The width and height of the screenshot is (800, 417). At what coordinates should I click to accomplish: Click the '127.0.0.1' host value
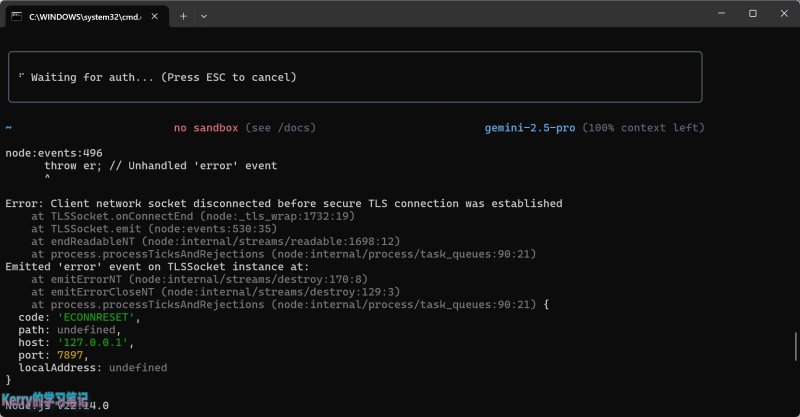[92, 342]
